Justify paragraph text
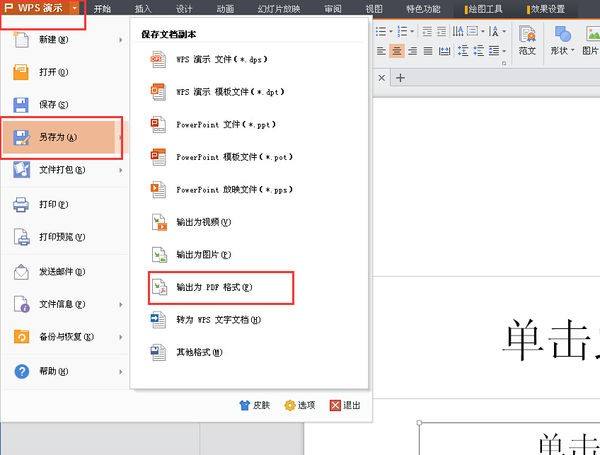 click(x=428, y=51)
